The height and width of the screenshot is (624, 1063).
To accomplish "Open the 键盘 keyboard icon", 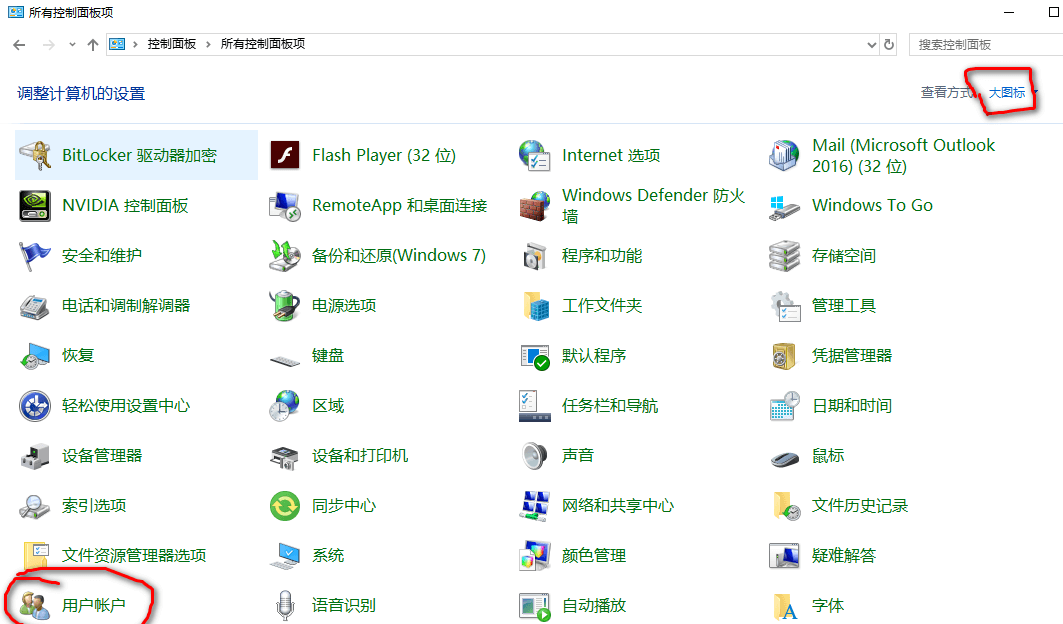I will (x=285, y=359).
